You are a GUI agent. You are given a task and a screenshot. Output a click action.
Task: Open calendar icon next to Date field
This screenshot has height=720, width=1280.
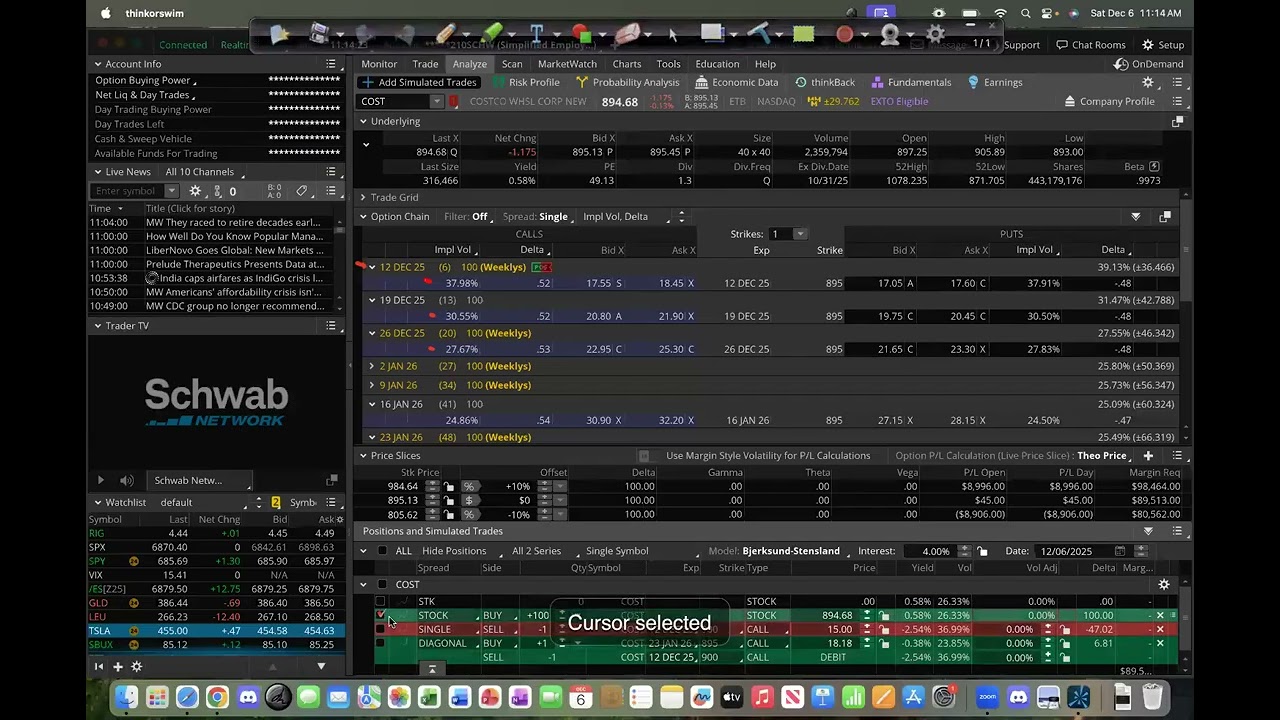pyautogui.click(x=1119, y=551)
